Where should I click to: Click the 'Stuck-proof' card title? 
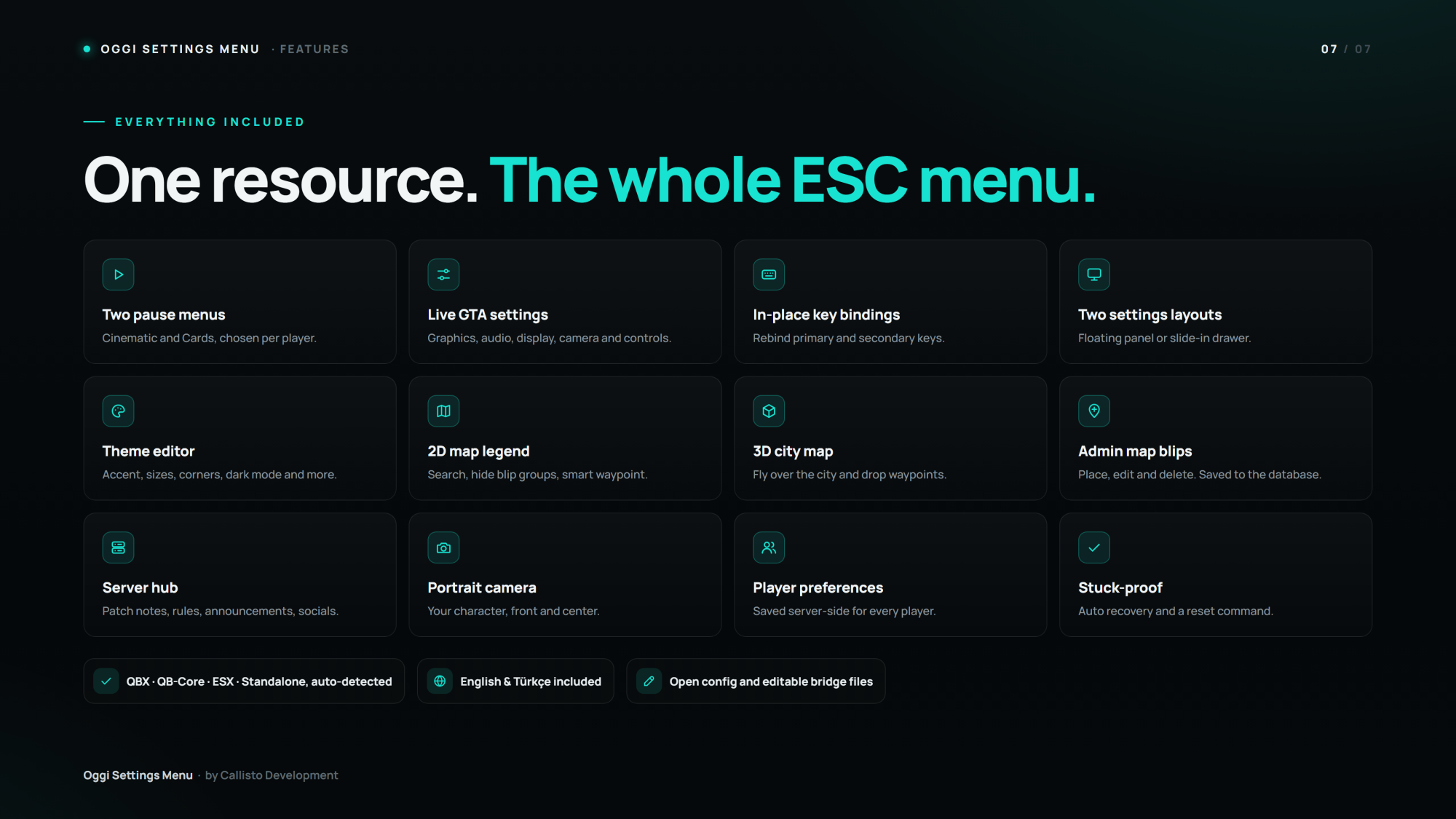[x=1120, y=587]
